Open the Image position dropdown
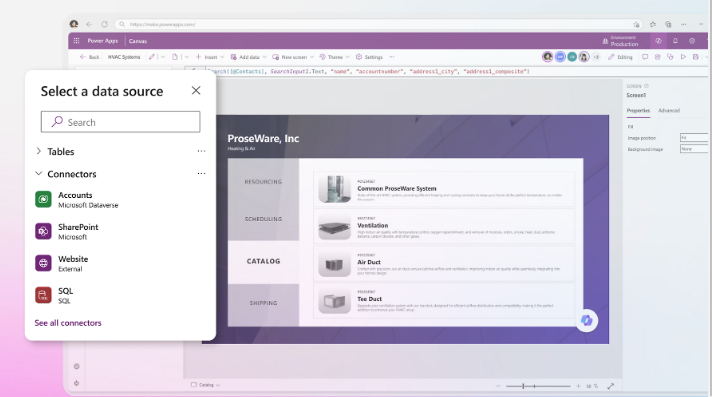Screen dimensions: 712x397 (694, 138)
